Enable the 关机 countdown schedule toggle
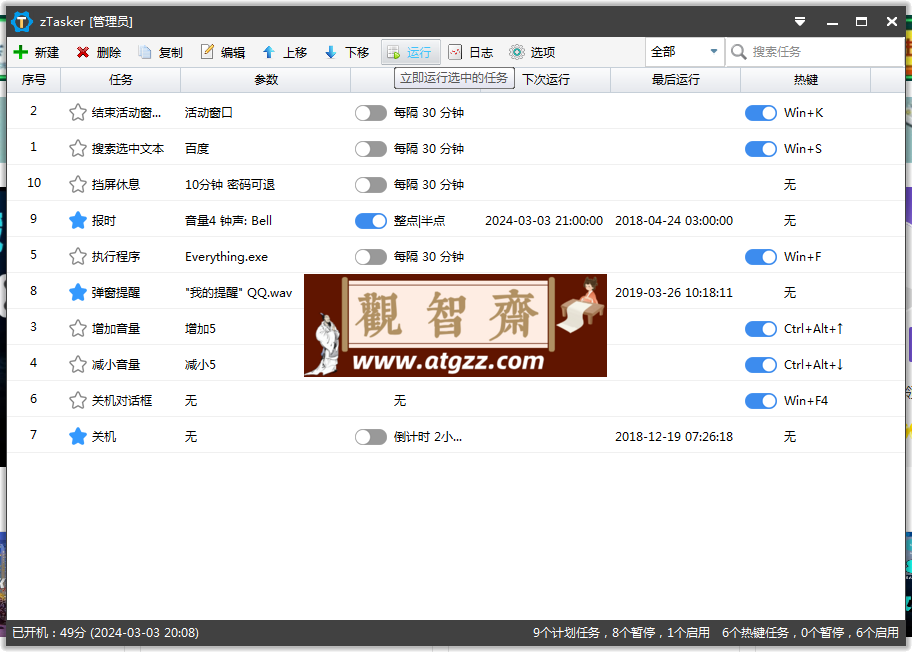Image resolution: width=912 pixels, height=652 pixels. pyautogui.click(x=370, y=437)
